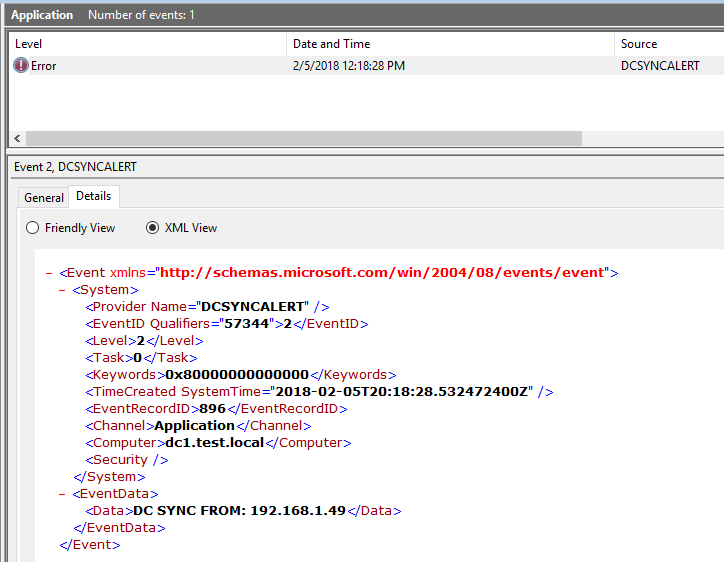Collapse the Event root XML node

[x=49, y=273]
